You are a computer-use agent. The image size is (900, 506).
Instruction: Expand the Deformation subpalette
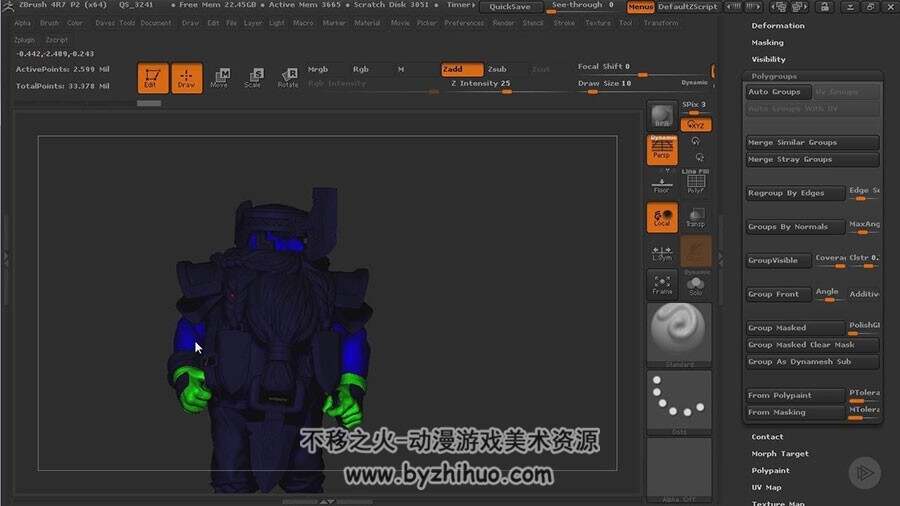(778, 26)
